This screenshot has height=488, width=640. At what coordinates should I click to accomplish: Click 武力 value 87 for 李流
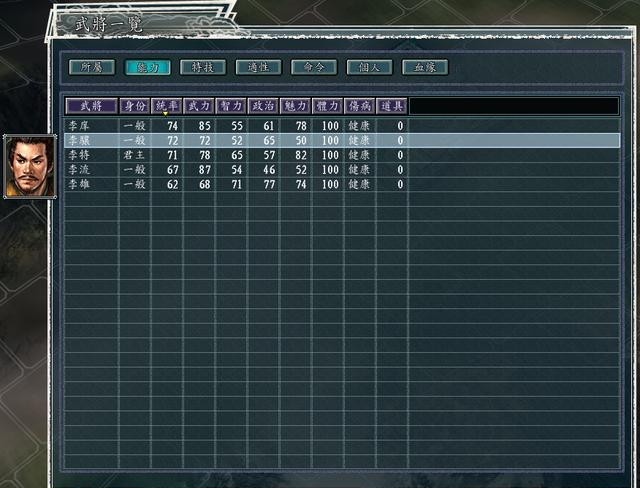[204, 170]
